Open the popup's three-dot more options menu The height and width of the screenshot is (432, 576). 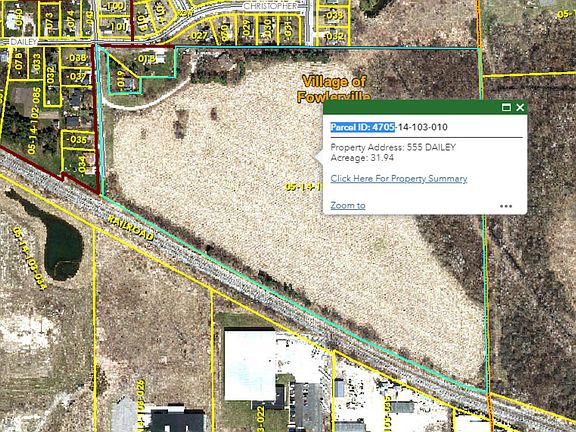pyautogui.click(x=506, y=206)
